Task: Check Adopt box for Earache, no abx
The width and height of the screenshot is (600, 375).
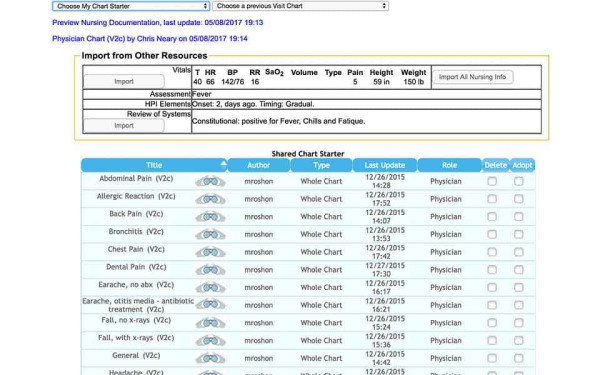Action: coord(518,287)
